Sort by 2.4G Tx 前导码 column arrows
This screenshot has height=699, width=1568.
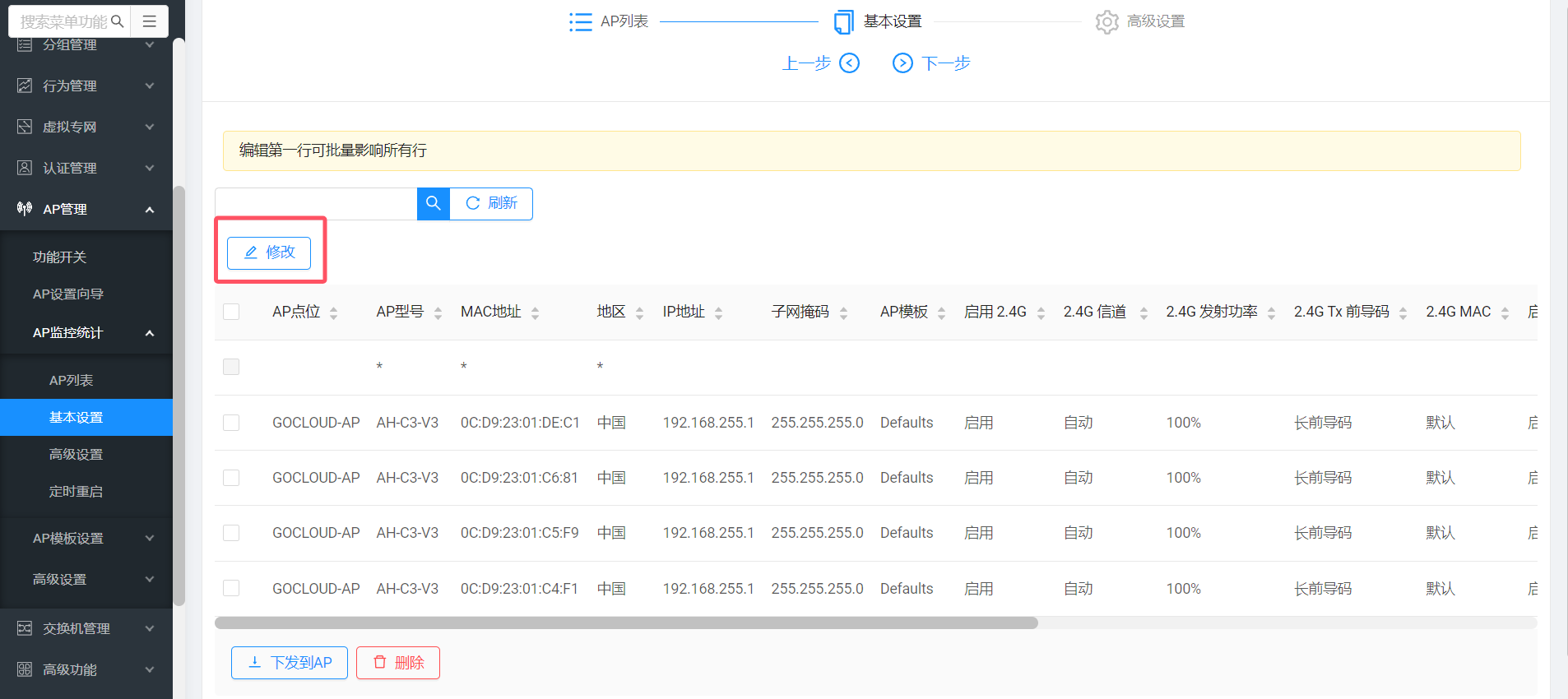click(1403, 312)
